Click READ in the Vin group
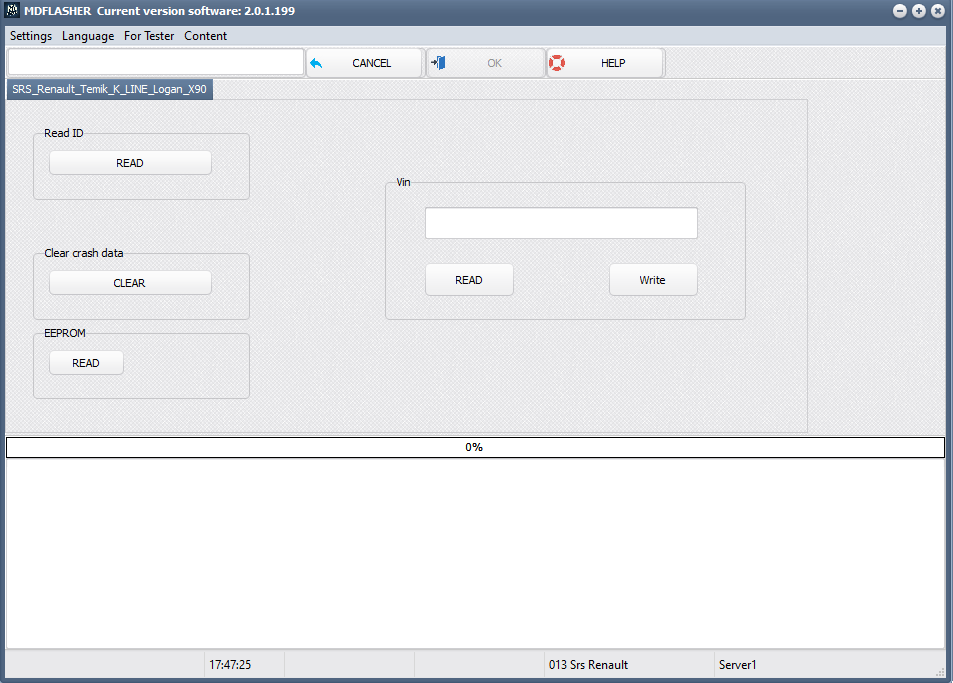 (469, 280)
